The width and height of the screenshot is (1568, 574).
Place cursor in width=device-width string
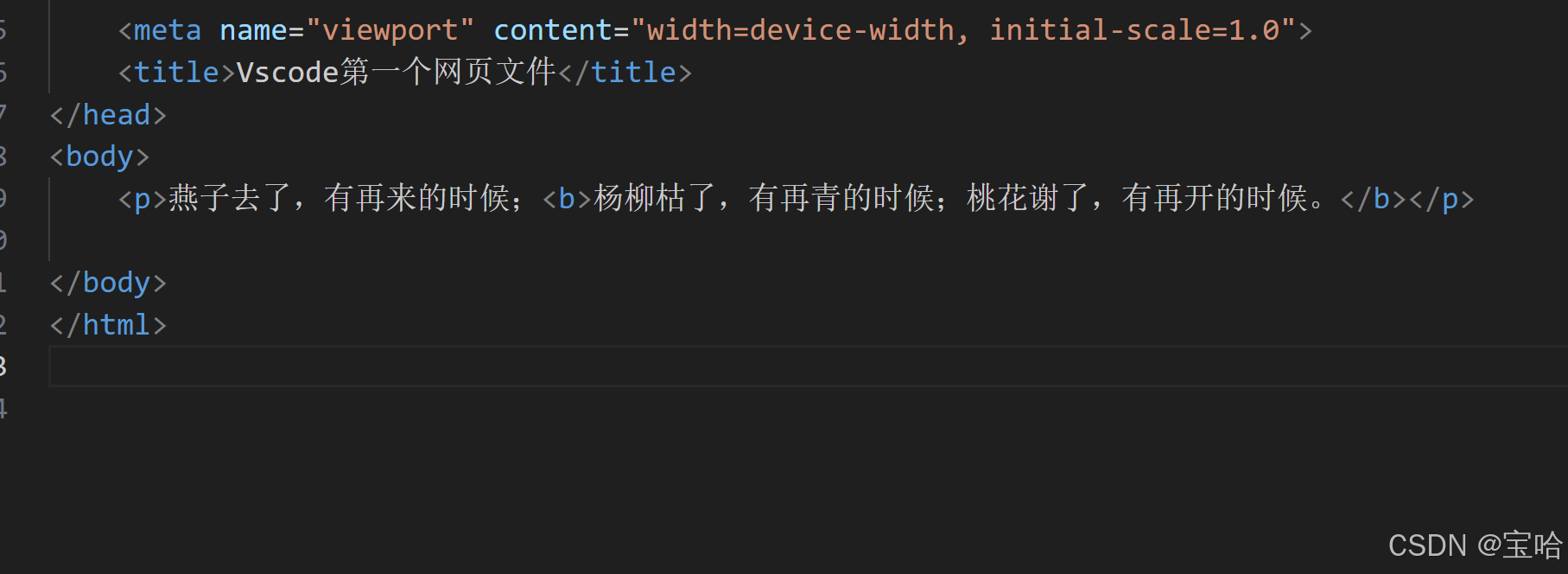coord(801,30)
